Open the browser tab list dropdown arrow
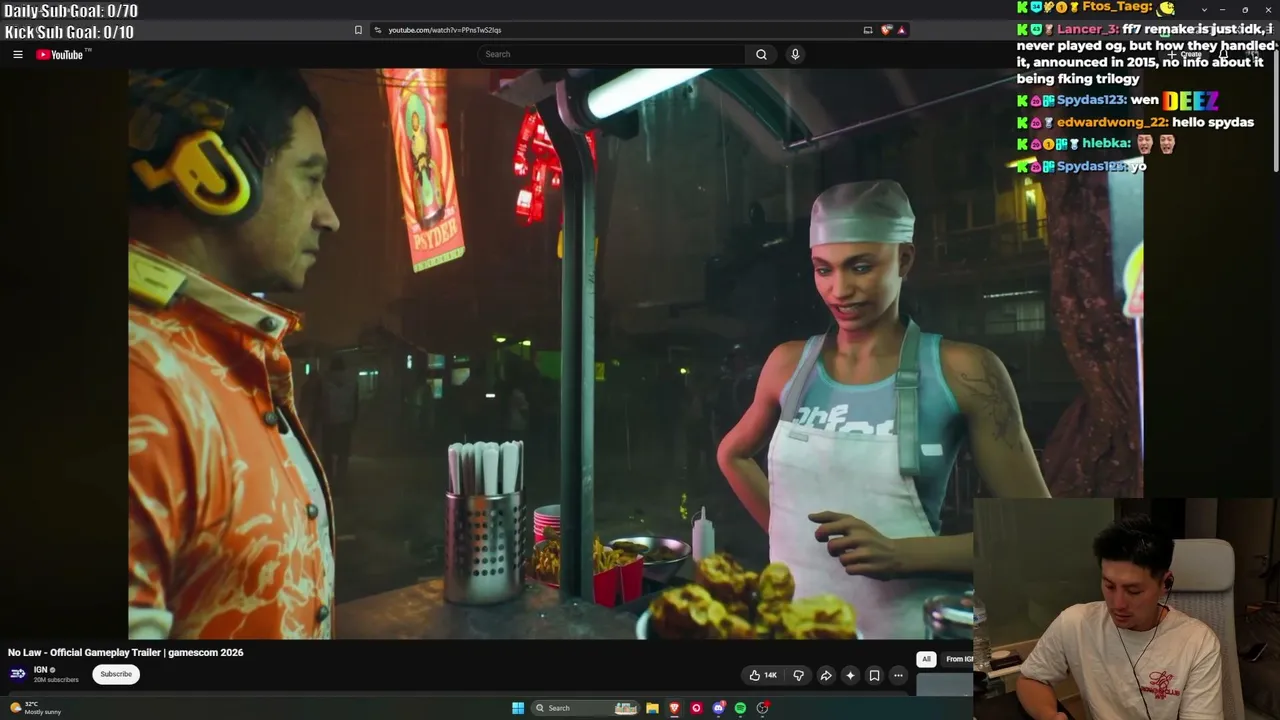 pyautogui.click(x=1204, y=10)
